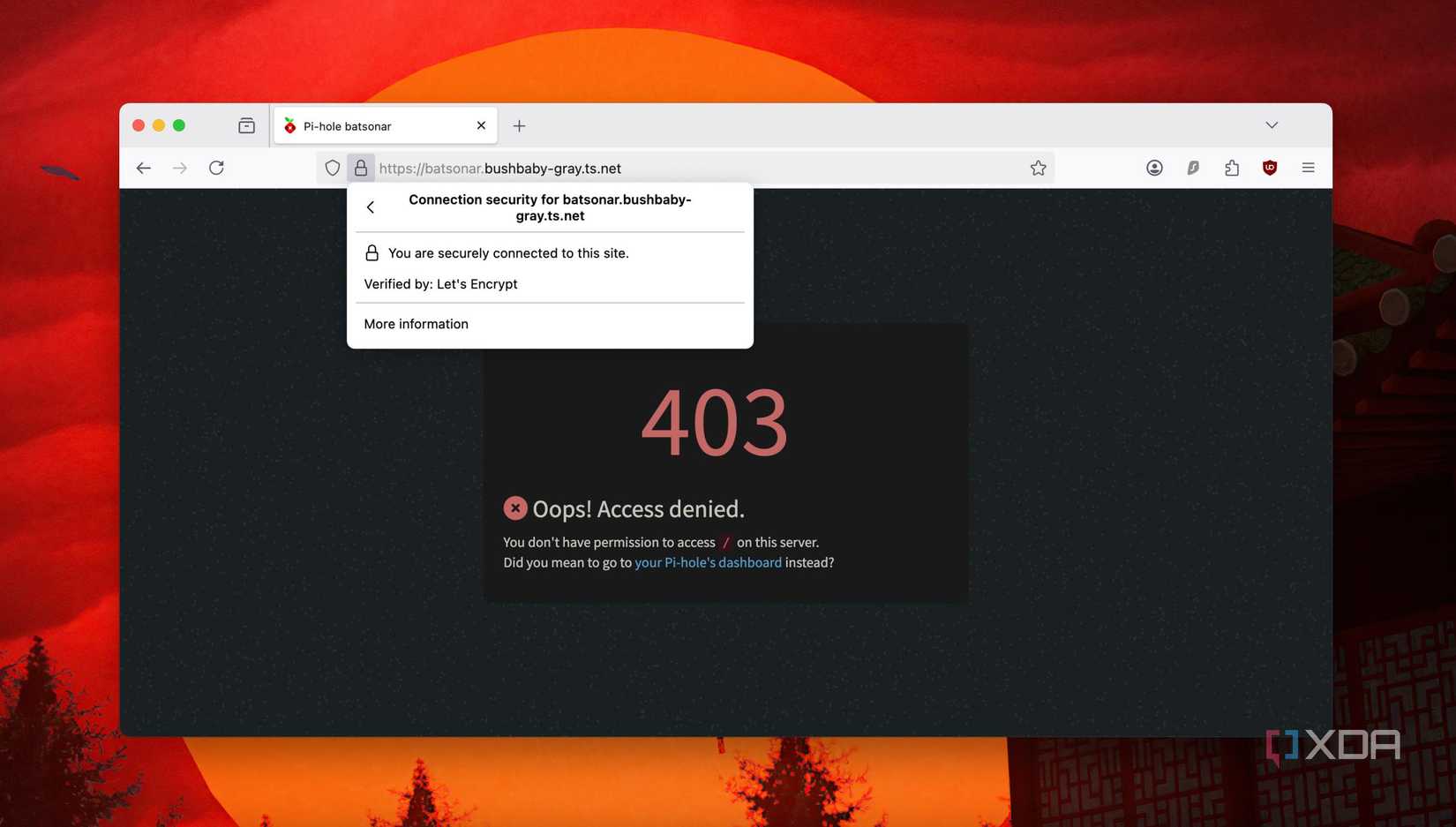
Task: Click the padlock icon in the address bar
Action: click(x=361, y=167)
